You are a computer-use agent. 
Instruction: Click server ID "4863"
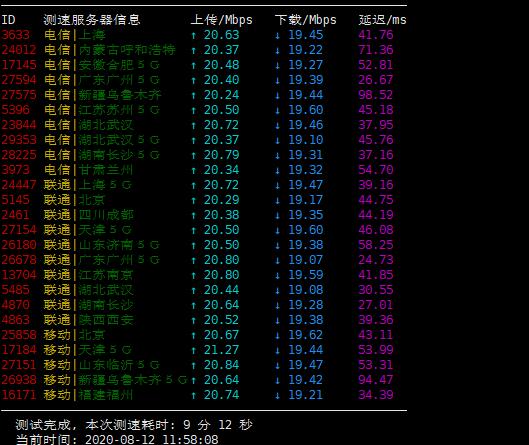click(16, 320)
